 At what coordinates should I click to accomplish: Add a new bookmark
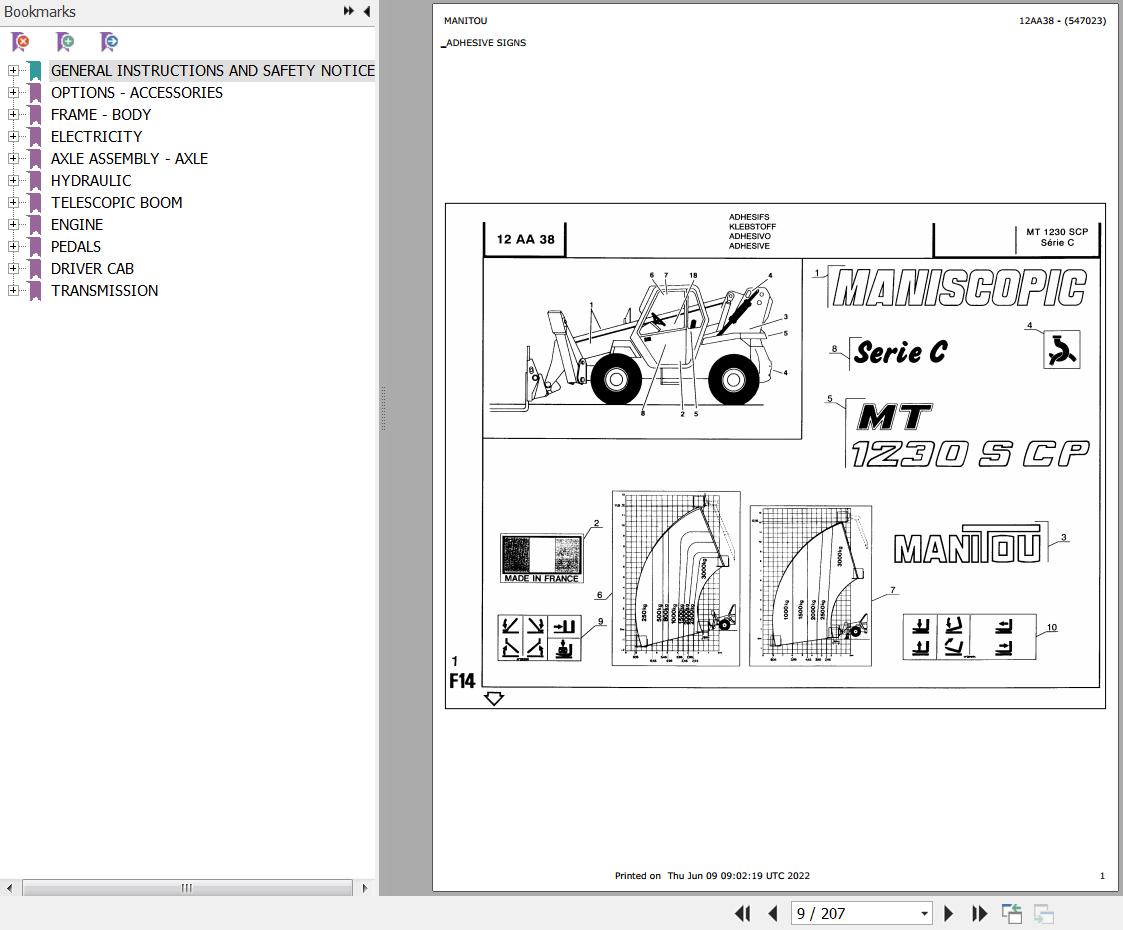[x=64, y=42]
